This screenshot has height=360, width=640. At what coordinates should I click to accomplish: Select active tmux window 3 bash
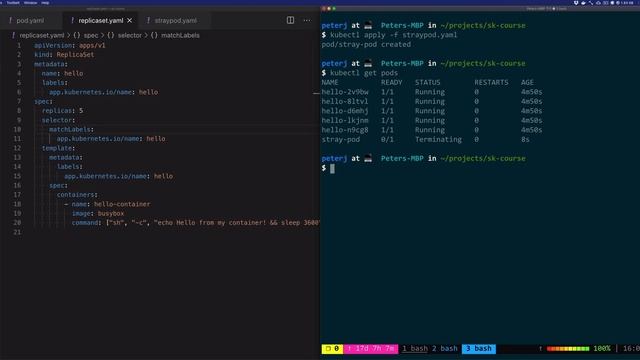(x=479, y=349)
